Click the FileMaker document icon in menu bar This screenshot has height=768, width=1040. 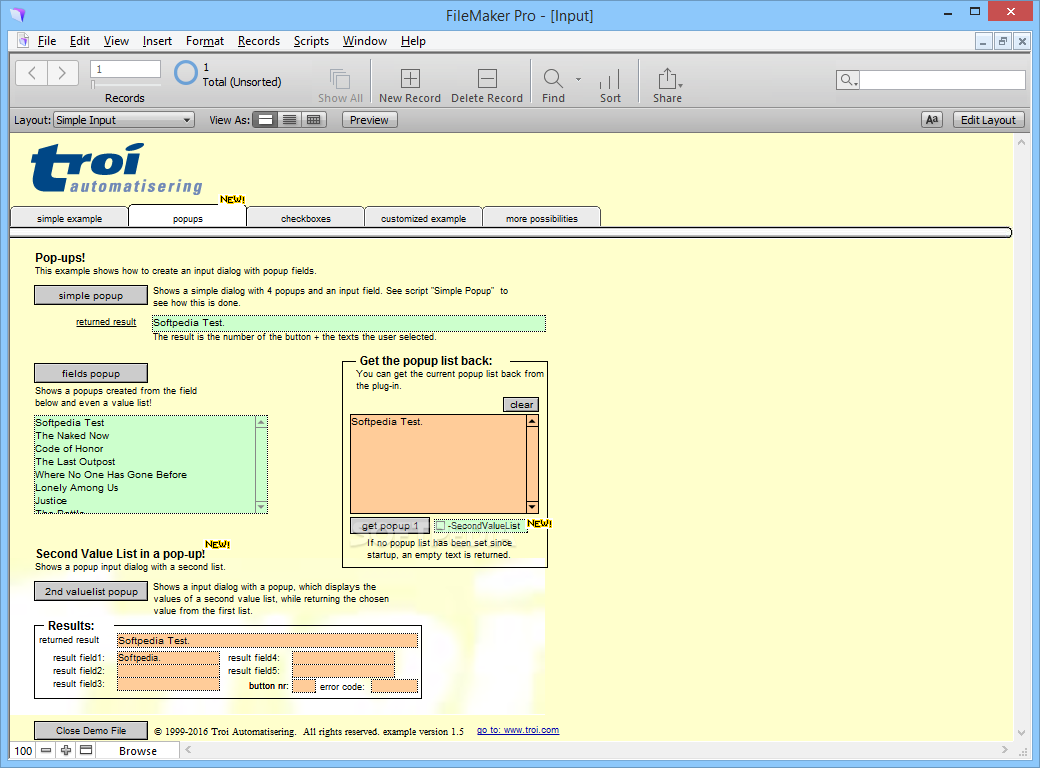tap(23, 40)
